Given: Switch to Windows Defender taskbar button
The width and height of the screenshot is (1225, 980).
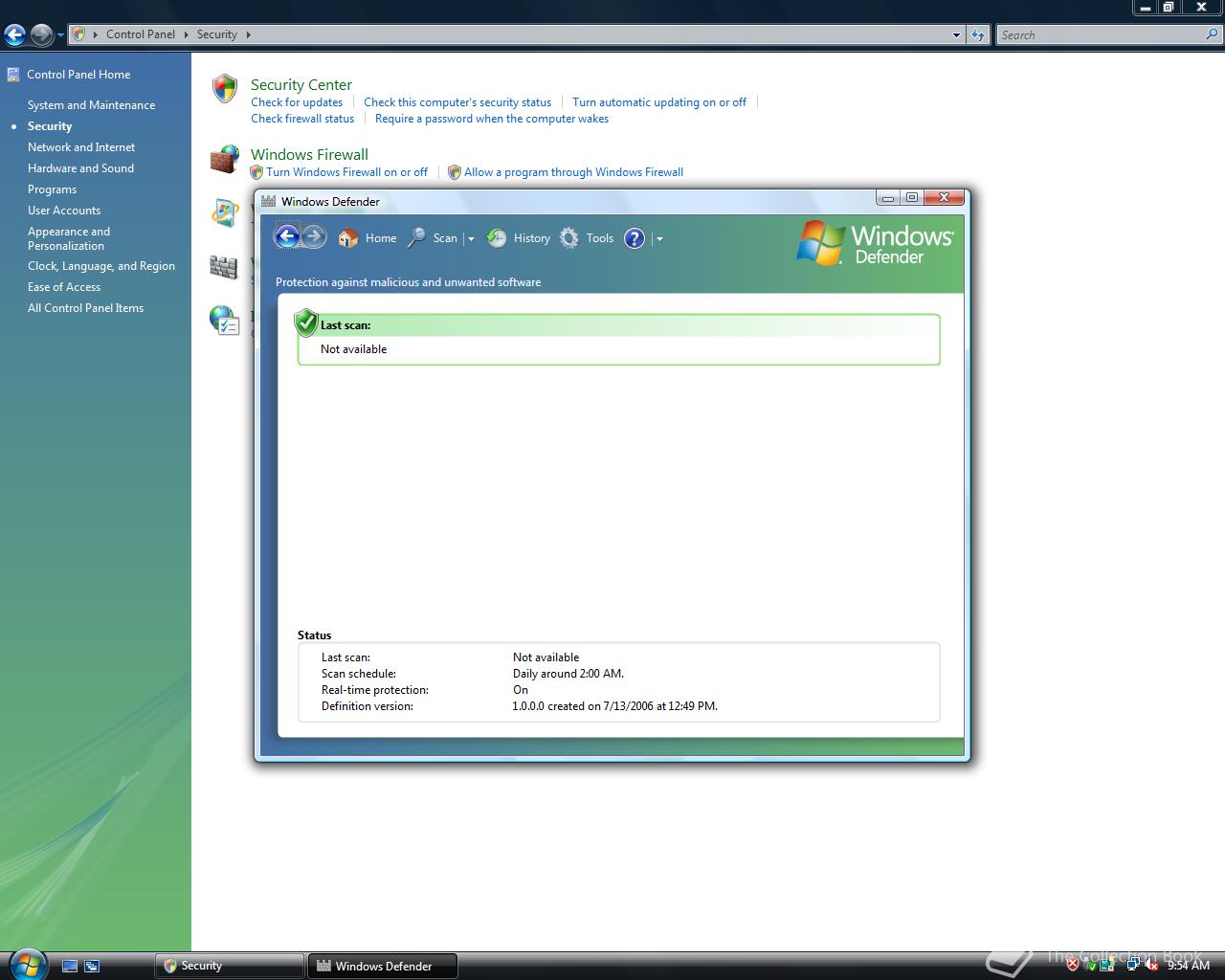Looking at the screenshot, I should (x=383, y=966).
